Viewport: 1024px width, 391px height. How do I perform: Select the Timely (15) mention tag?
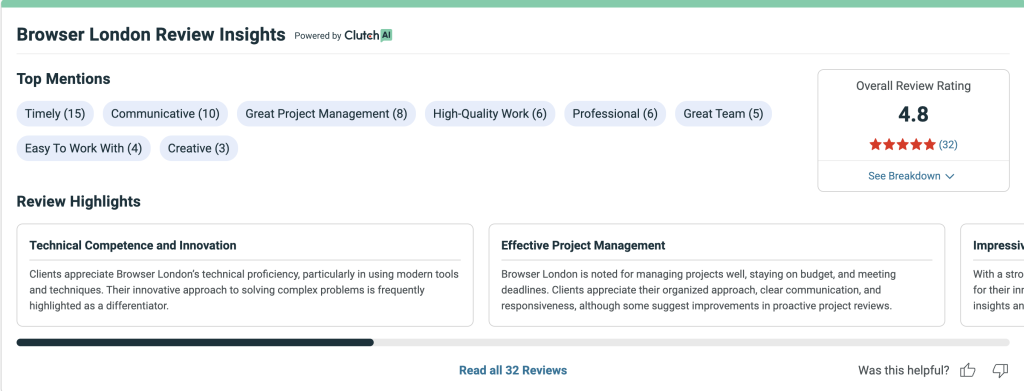(55, 114)
